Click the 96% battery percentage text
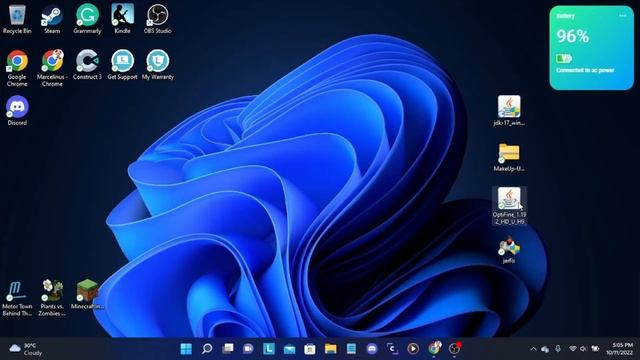This screenshot has width=640, height=360. click(573, 36)
